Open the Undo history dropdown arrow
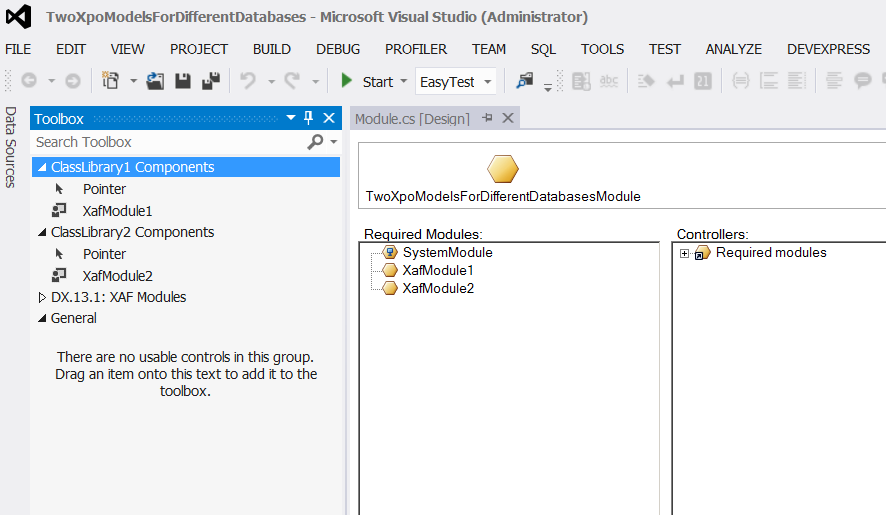 click(271, 82)
